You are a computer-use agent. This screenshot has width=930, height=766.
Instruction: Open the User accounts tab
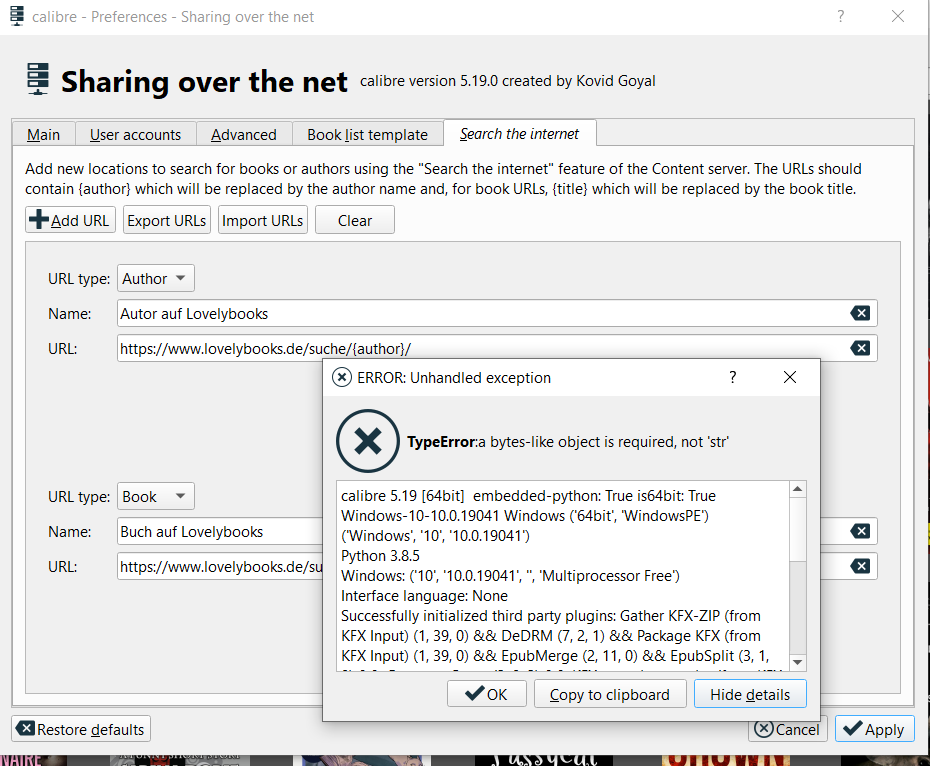click(x=135, y=135)
